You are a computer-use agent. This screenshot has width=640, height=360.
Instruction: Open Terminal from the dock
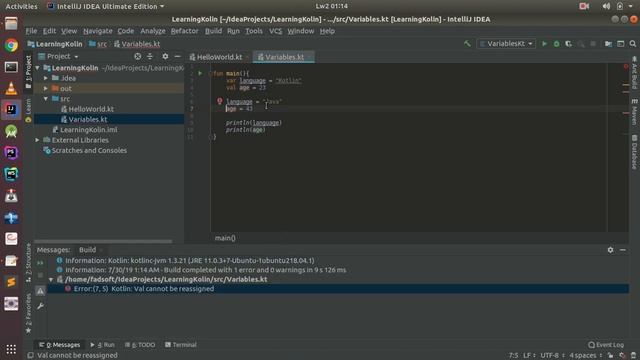[11, 67]
